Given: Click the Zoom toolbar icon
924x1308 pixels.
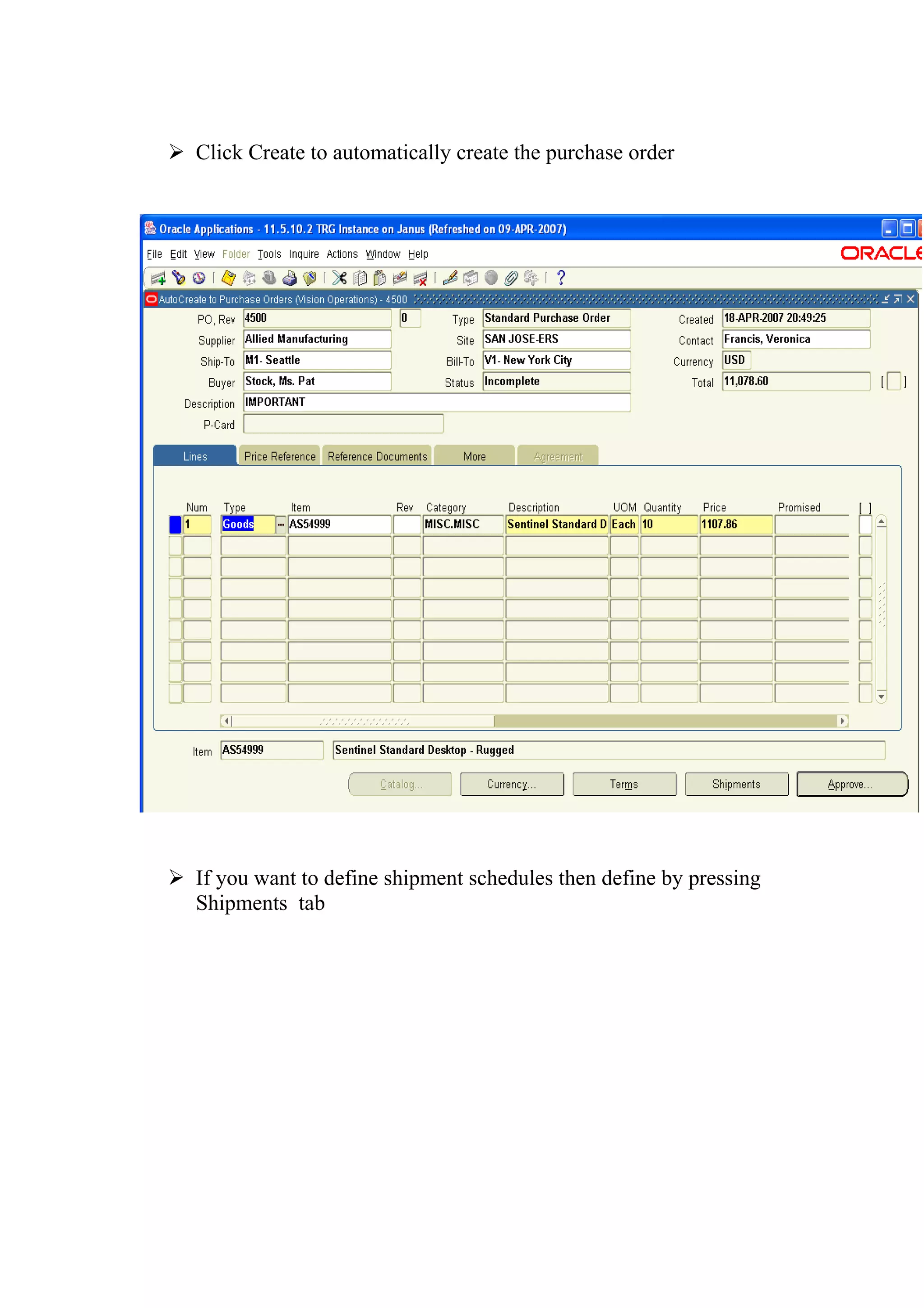Looking at the screenshot, I should 471,278.
